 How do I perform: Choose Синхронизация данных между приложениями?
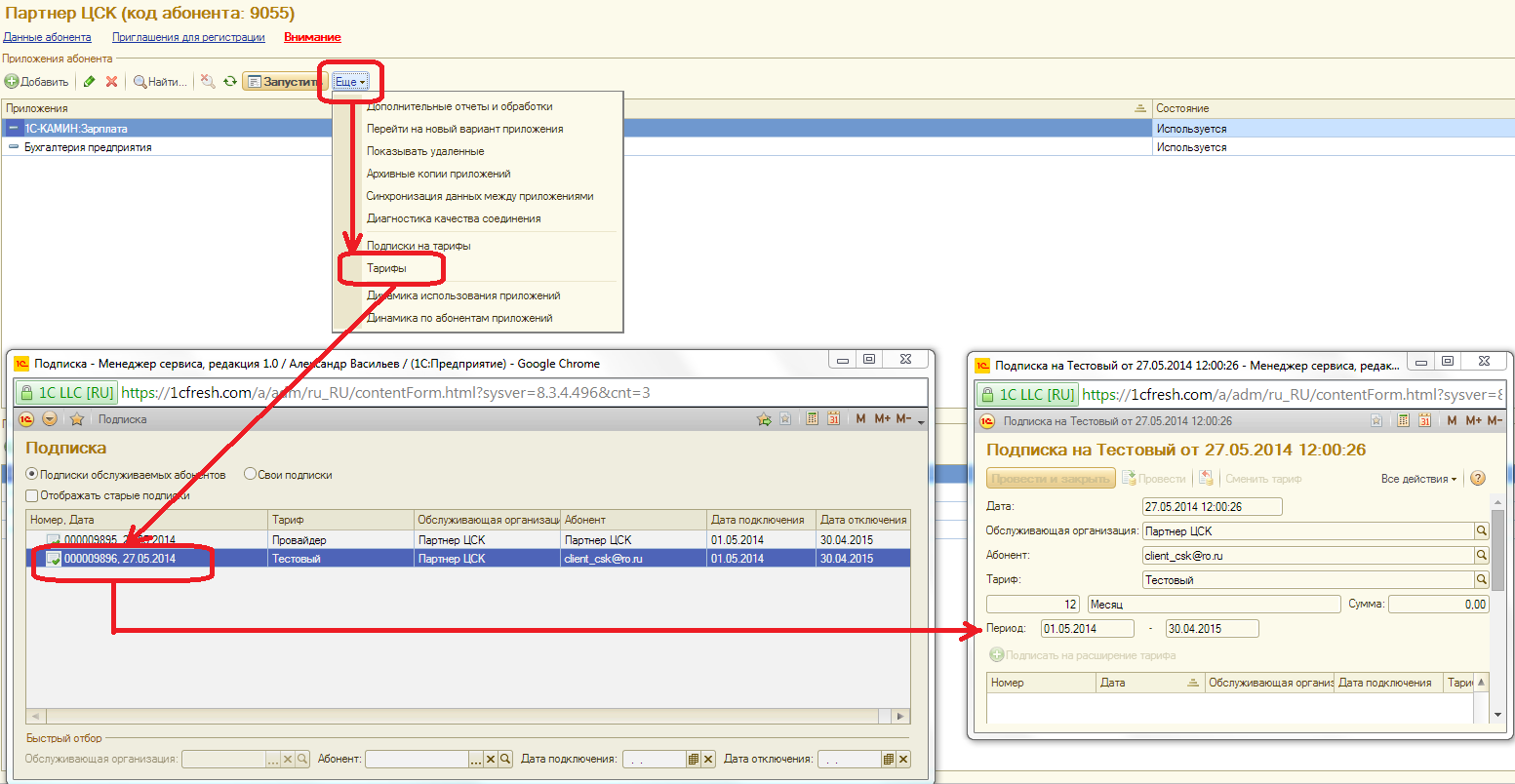pyautogui.click(x=480, y=196)
